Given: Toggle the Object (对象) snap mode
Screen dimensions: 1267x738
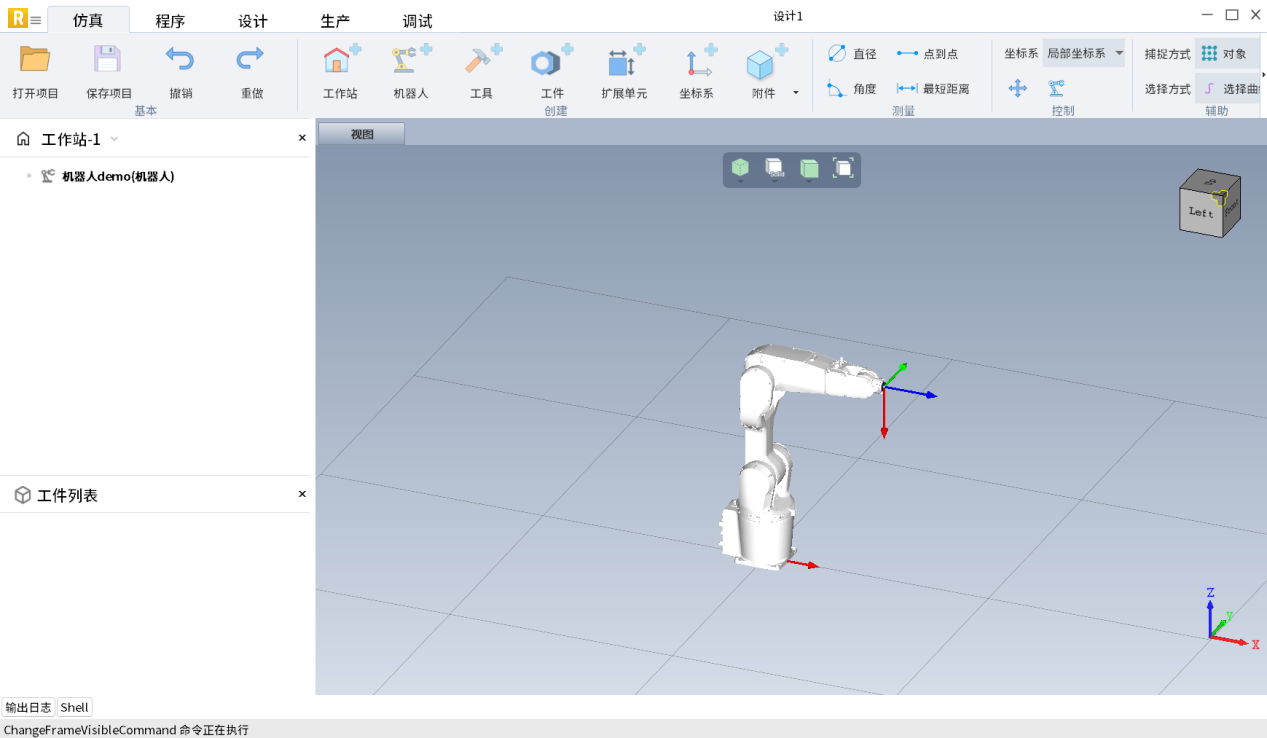Looking at the screenshot, I should tap(1225, 54).
